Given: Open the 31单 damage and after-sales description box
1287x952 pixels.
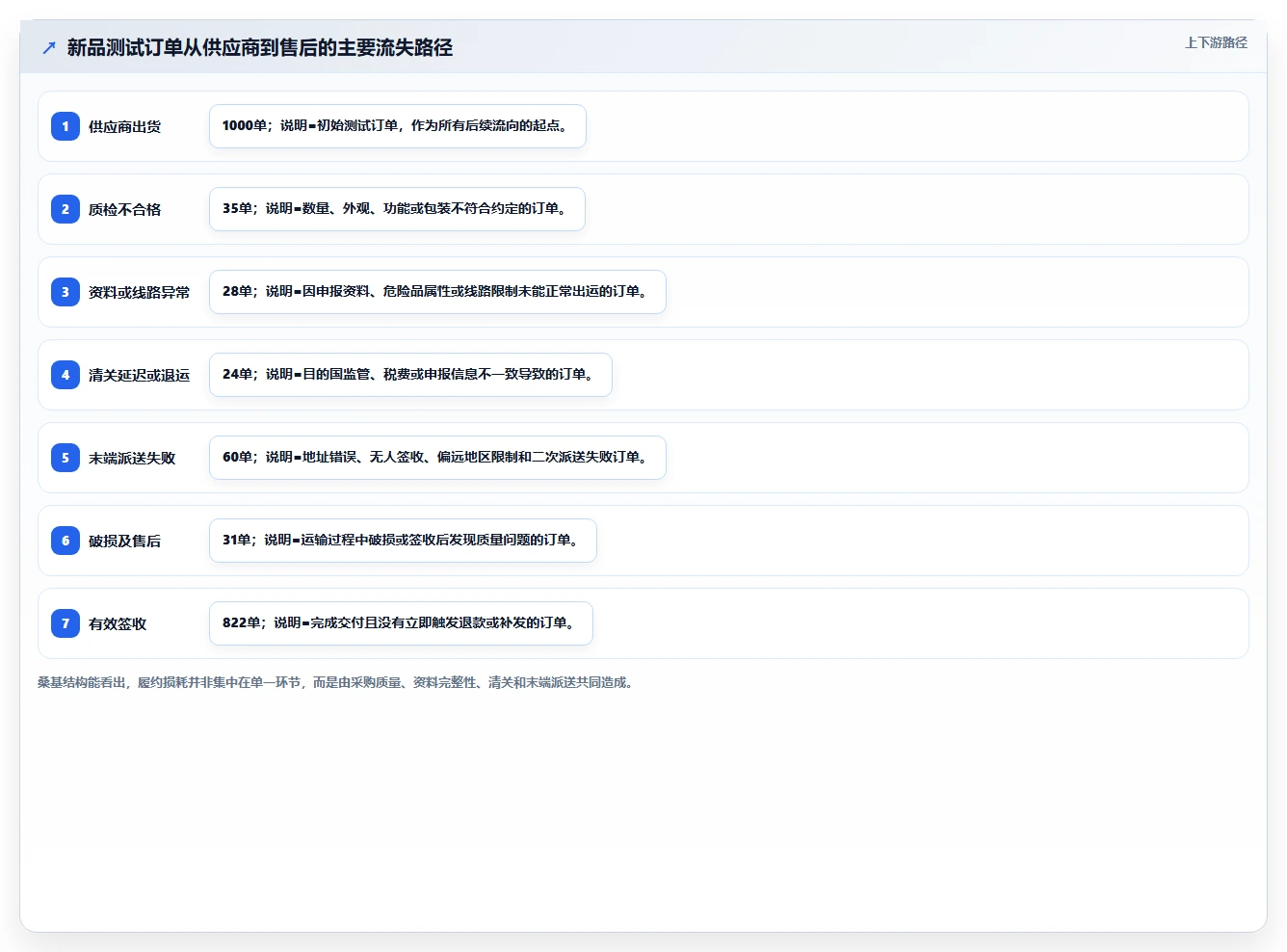Looking at the screenshot, I should click(x=403, y=541).
